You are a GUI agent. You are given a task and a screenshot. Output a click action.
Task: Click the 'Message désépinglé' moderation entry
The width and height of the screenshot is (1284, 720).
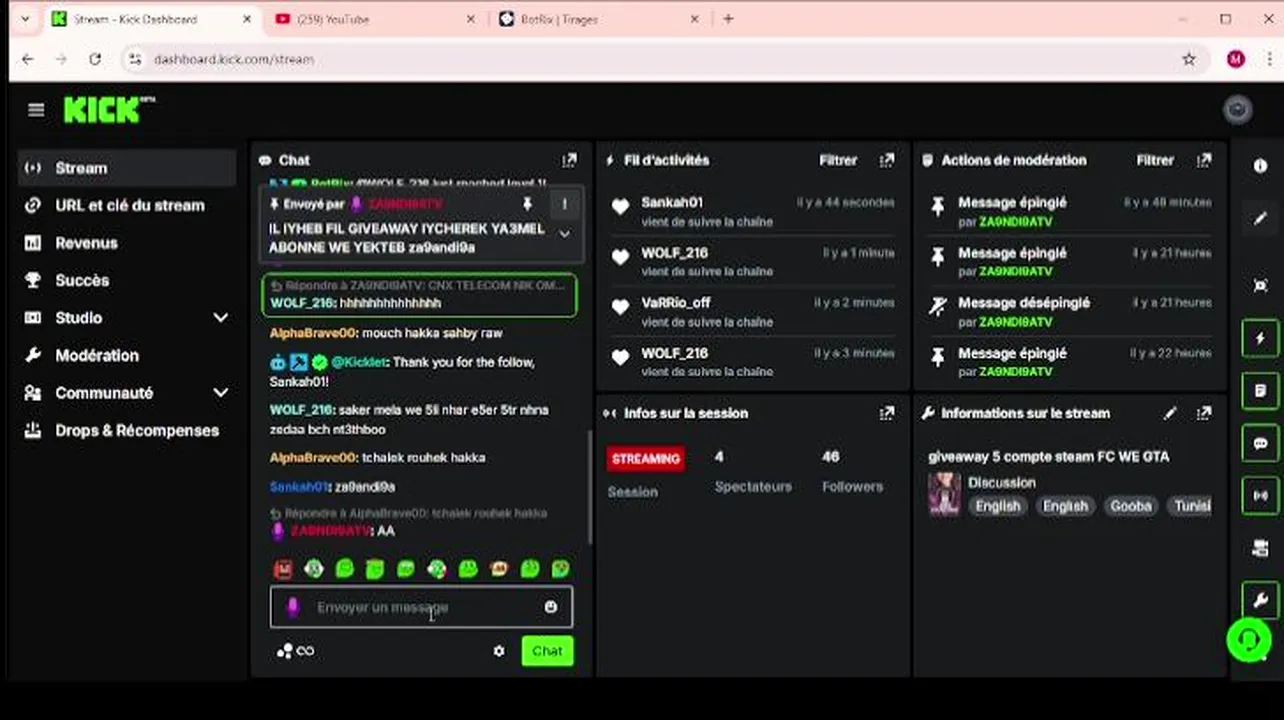coord(1070,311)
